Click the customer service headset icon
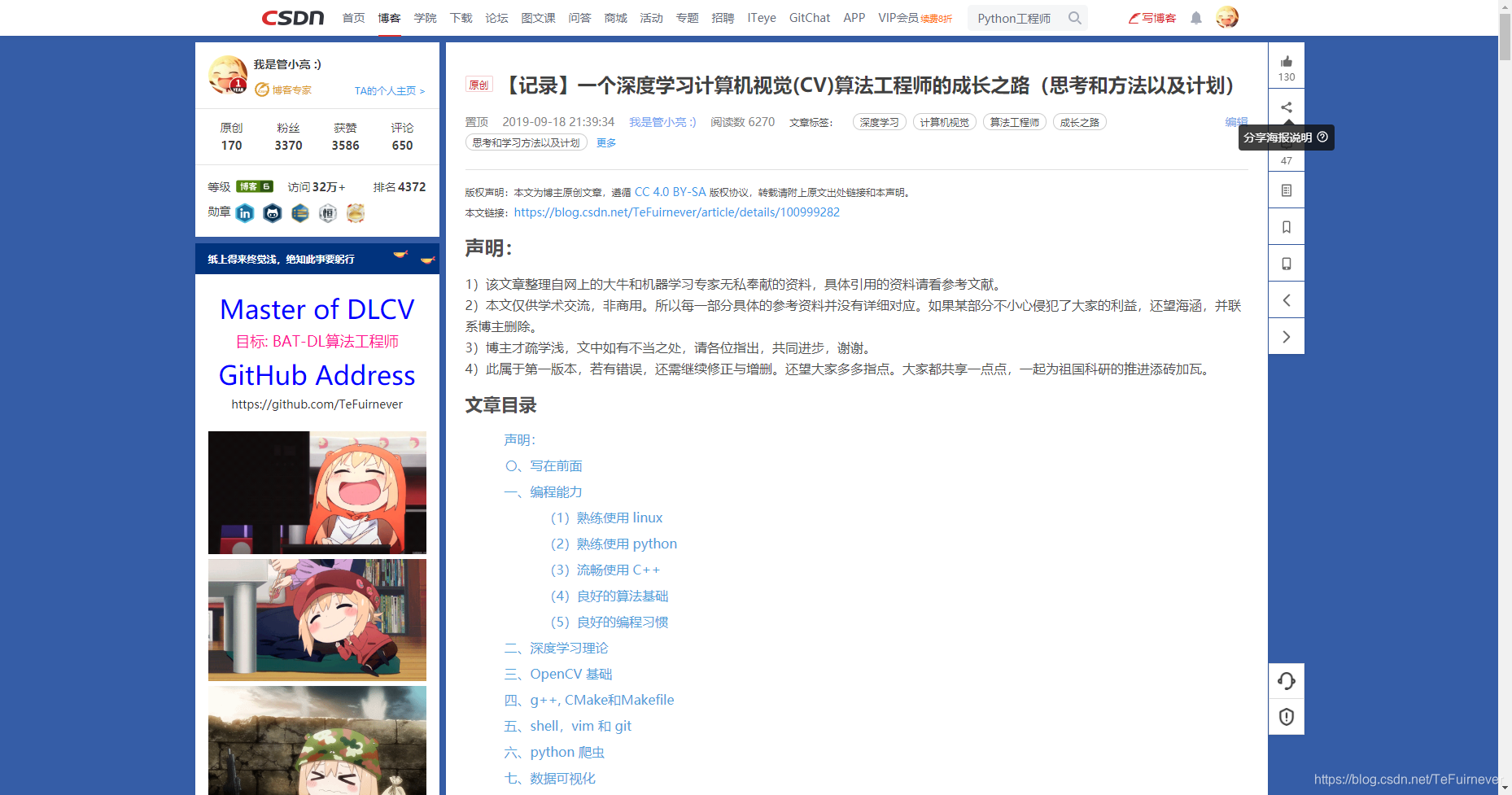The image size is (1512, 795). coord(1286,681)
